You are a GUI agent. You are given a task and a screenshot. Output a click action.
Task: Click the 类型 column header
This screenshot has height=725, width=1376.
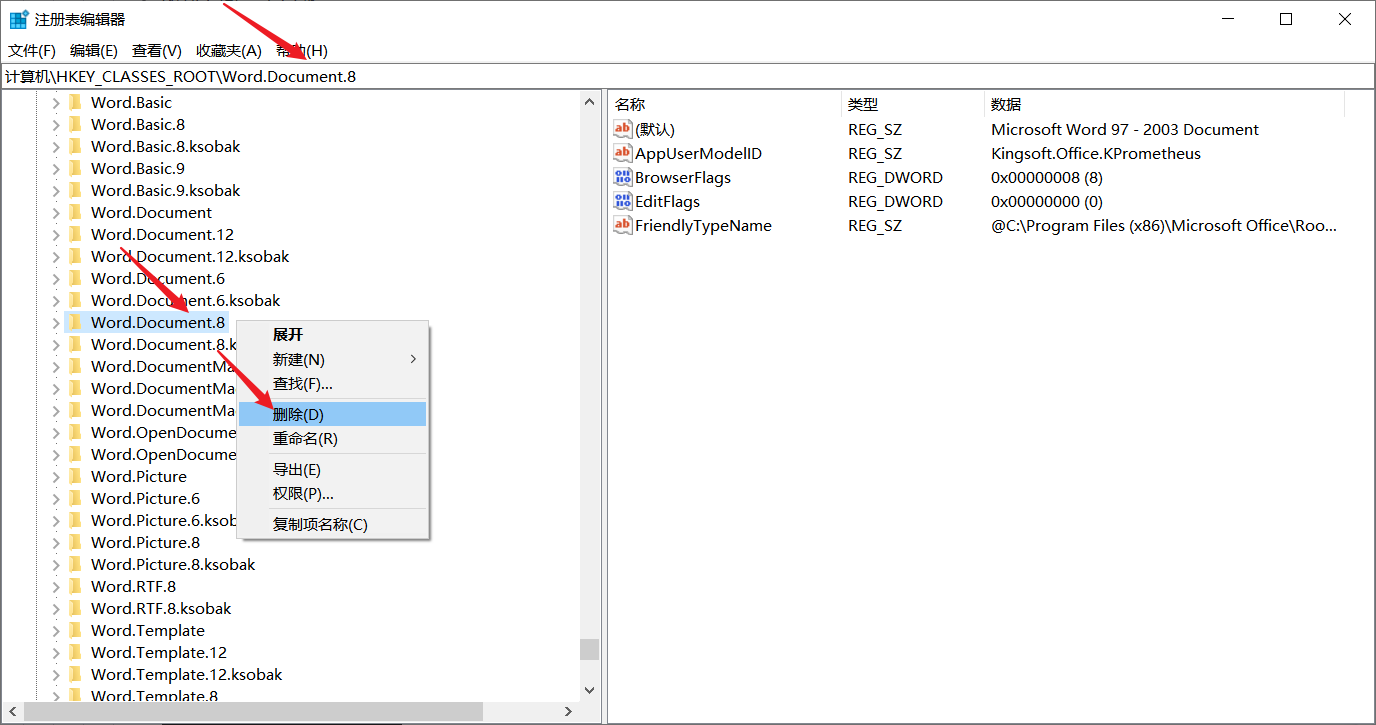pyautogui.click(x=913, y=104)
